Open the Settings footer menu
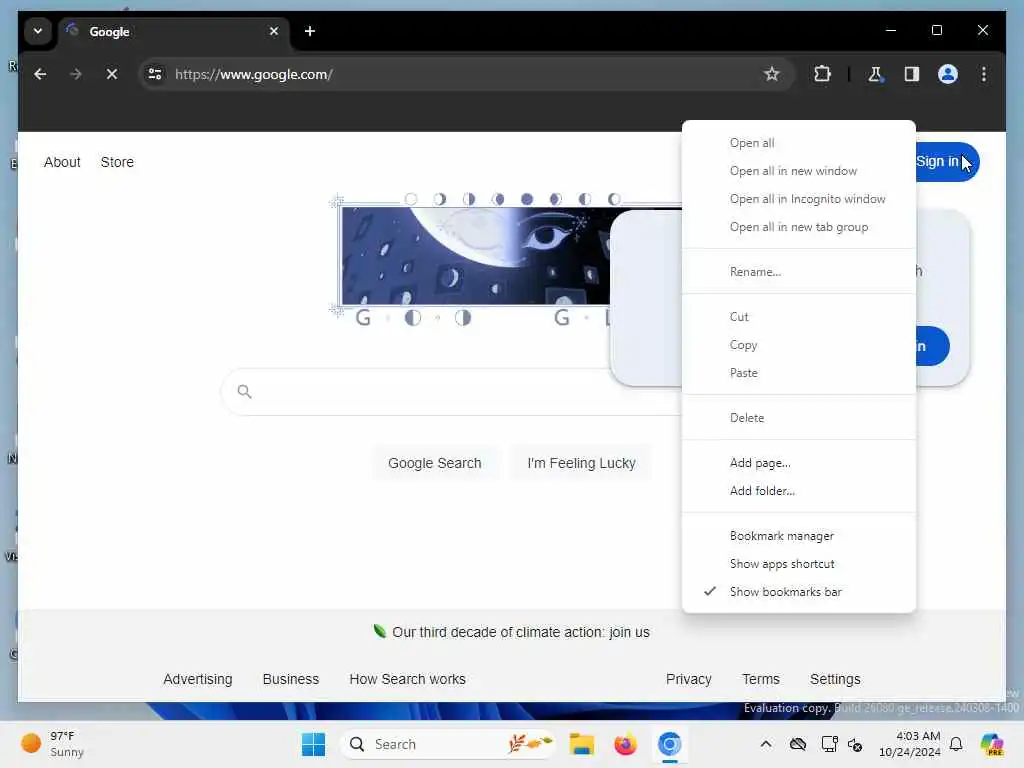Image resolution: width=1024 pixels, height=768 pixels. (x=835, y=679)
